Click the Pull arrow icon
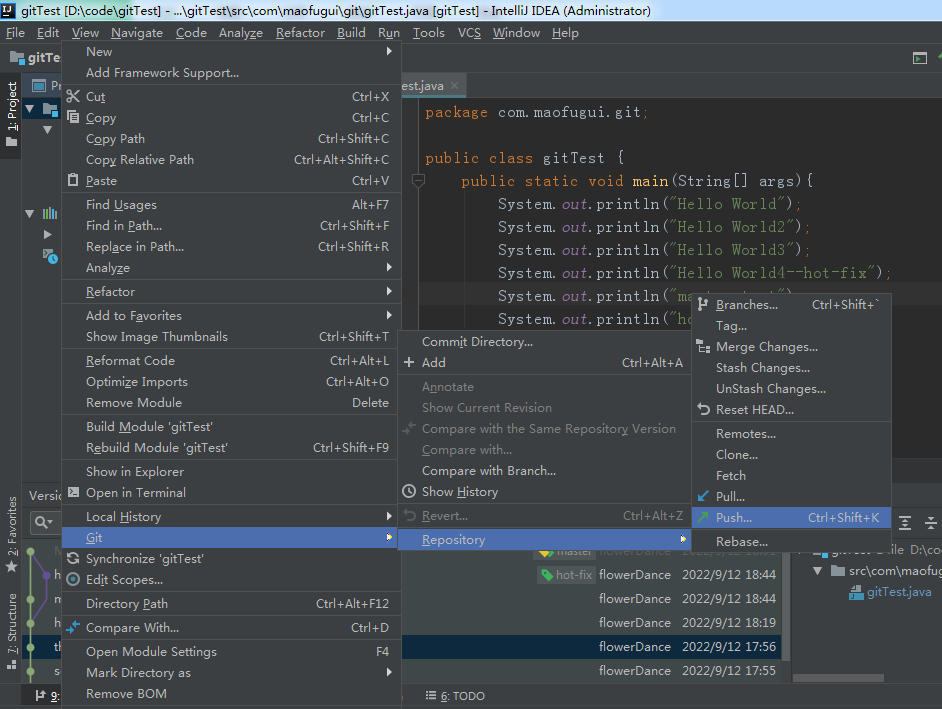Viewport: 942px width, 709px height. coord(703,496)
